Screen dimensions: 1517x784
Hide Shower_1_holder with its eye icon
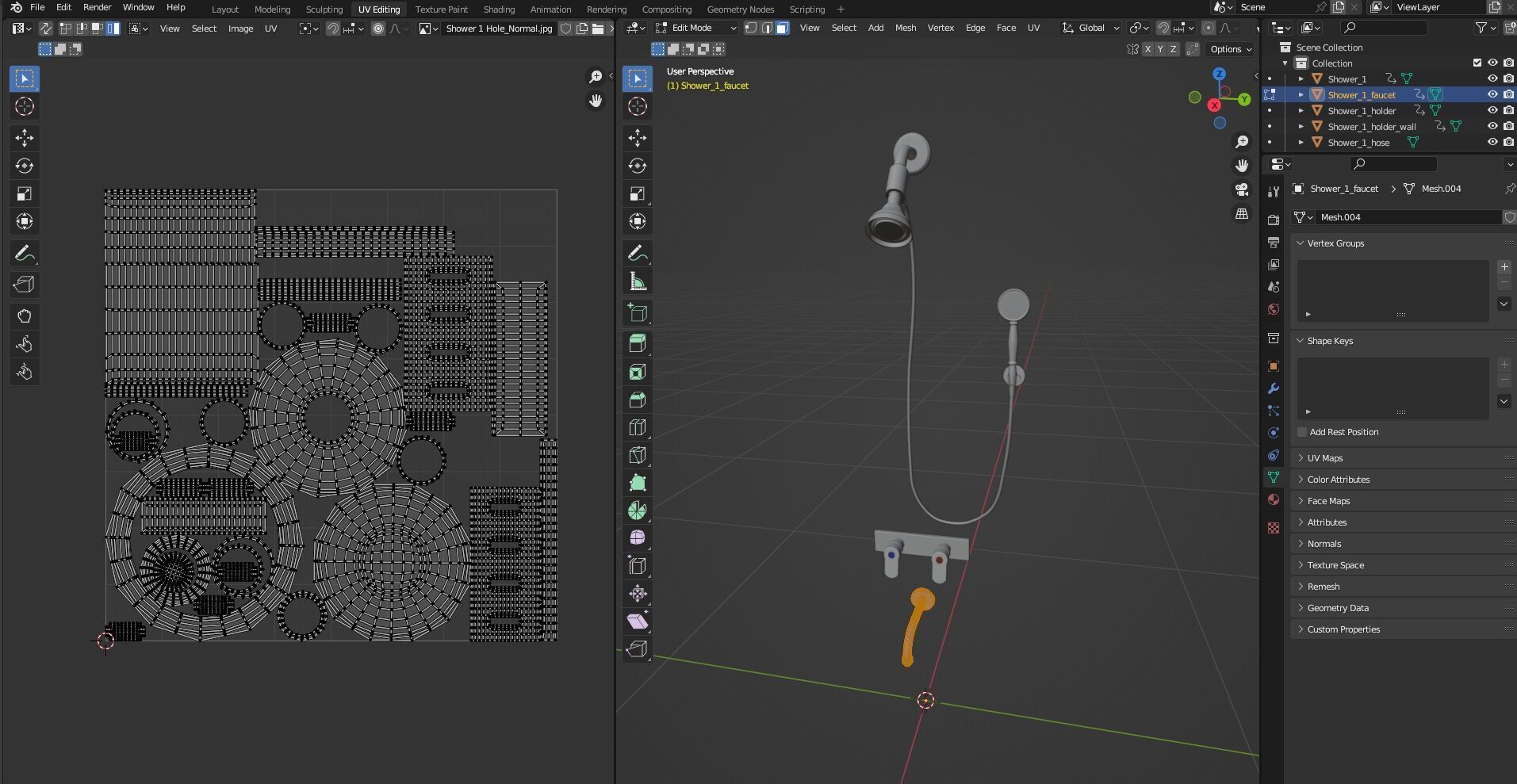[1492, 110]
